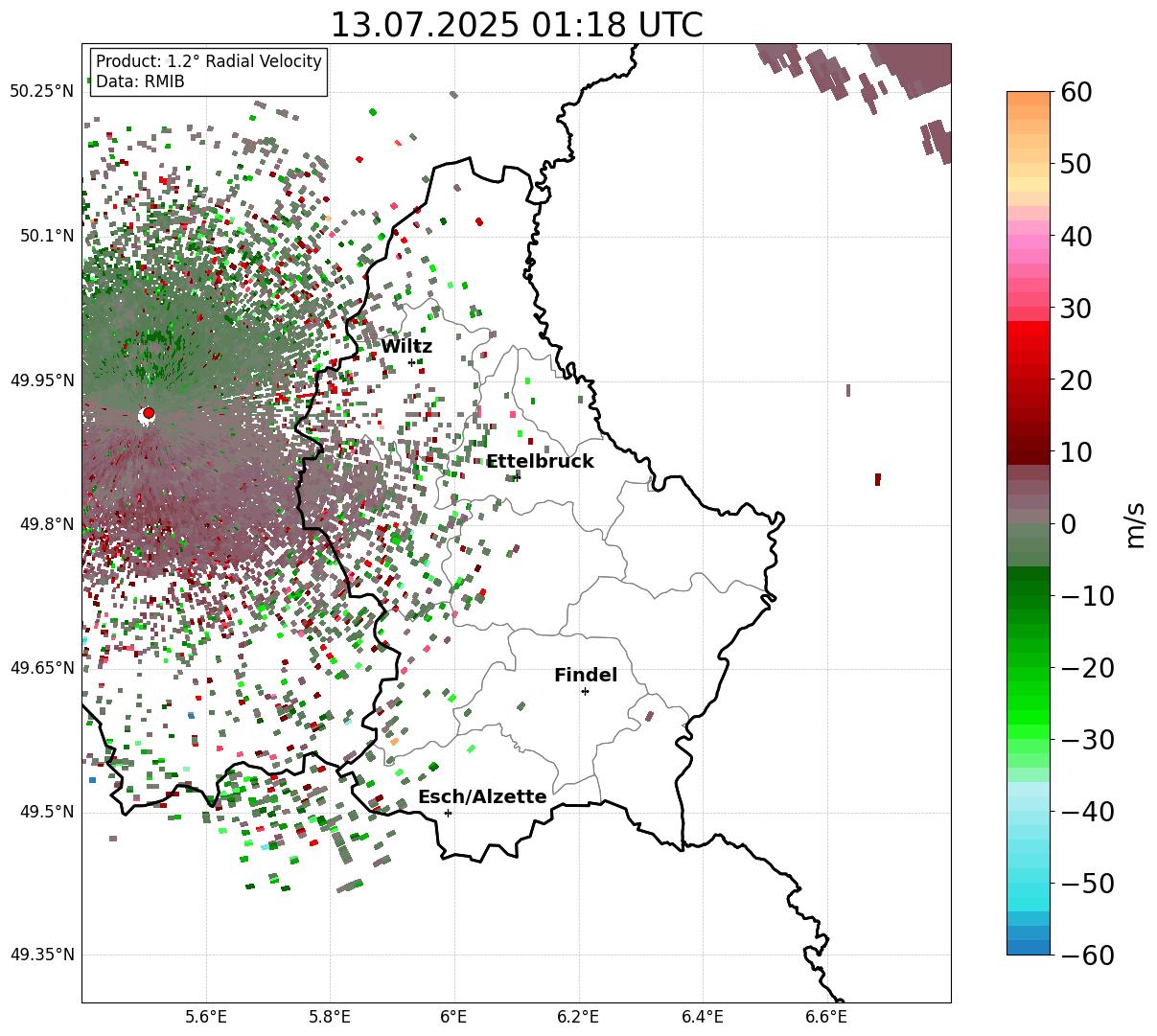Click the colorbar 50 tick label
1157x1036 pixels.
tap(1075, 164)
